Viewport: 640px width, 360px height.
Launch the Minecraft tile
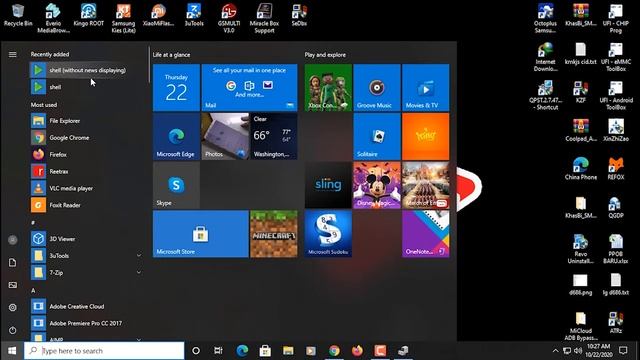(x=273, y=233)
